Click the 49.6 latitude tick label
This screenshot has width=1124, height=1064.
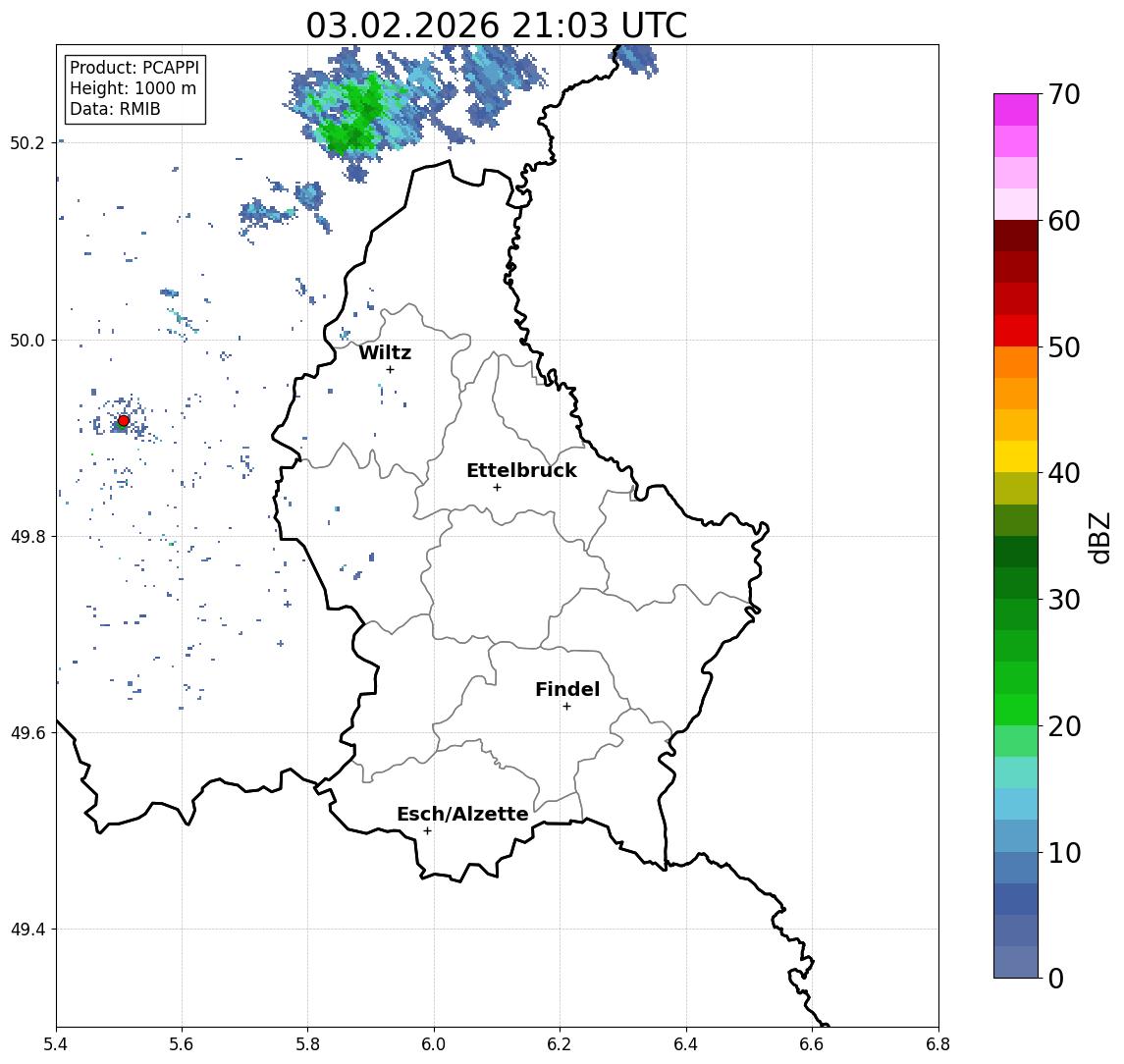pyautogui.click(x=27, y=733)
